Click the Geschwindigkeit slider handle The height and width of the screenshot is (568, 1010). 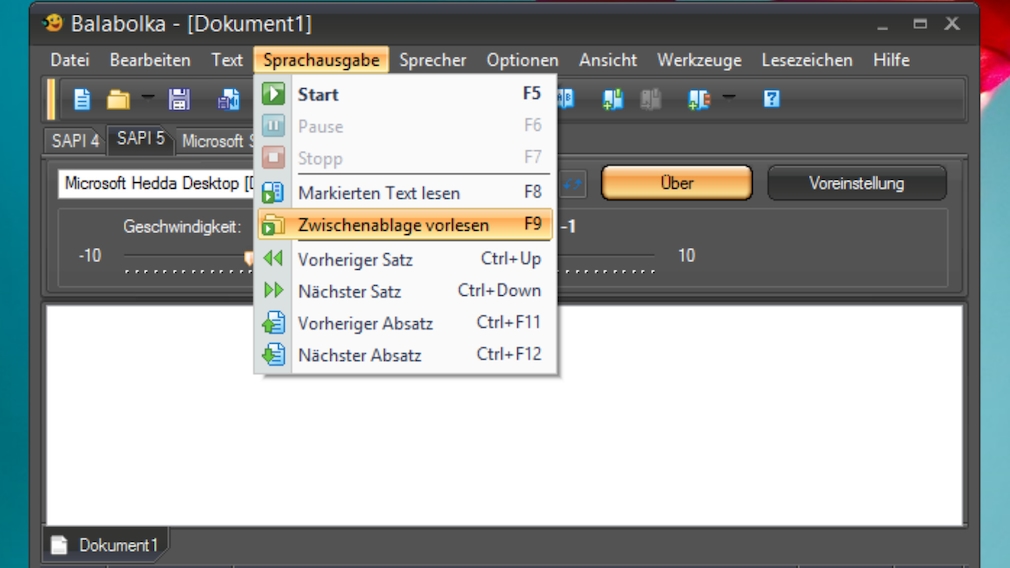click(x=248, y=257)
